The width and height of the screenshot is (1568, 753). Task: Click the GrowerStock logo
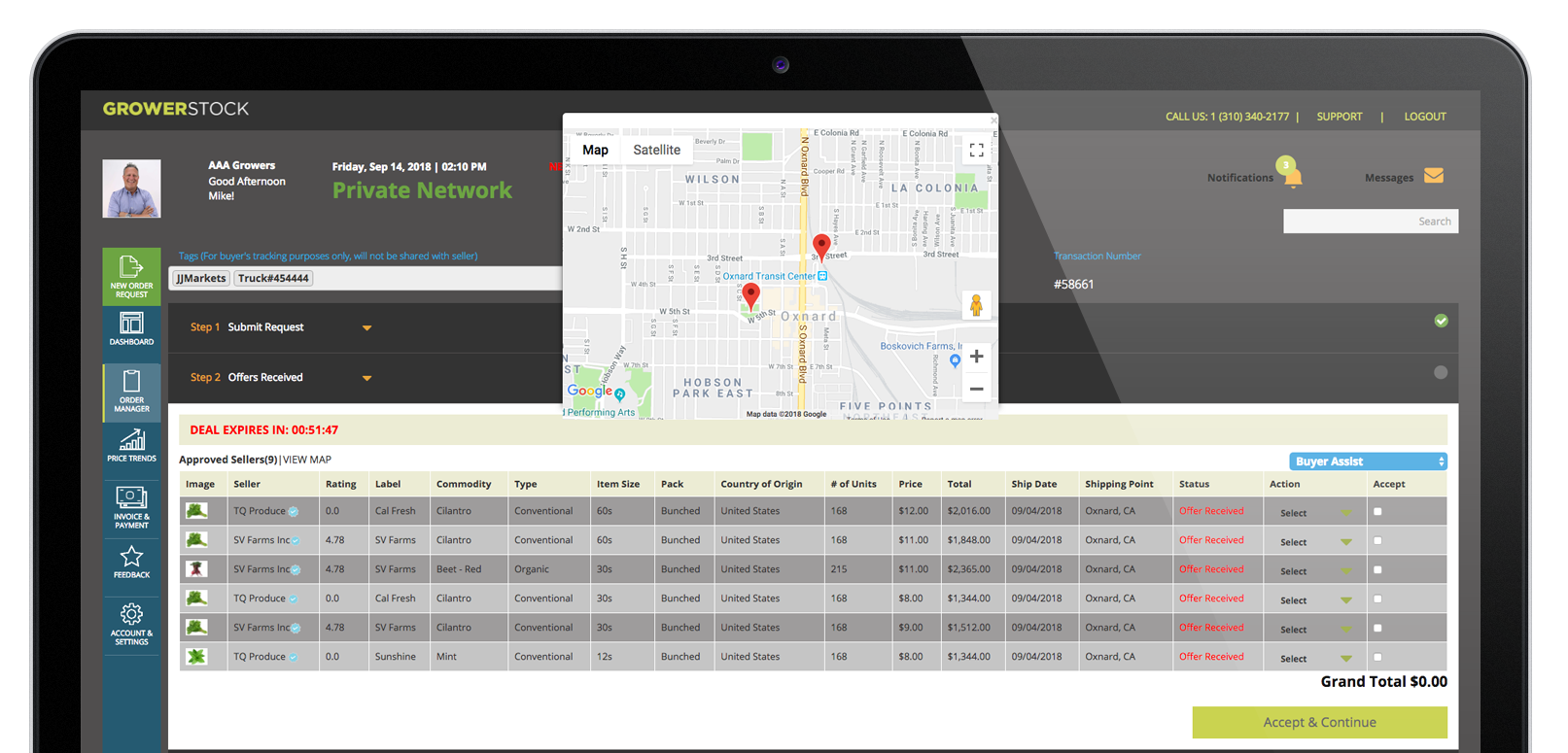click(x=176, y=109)
